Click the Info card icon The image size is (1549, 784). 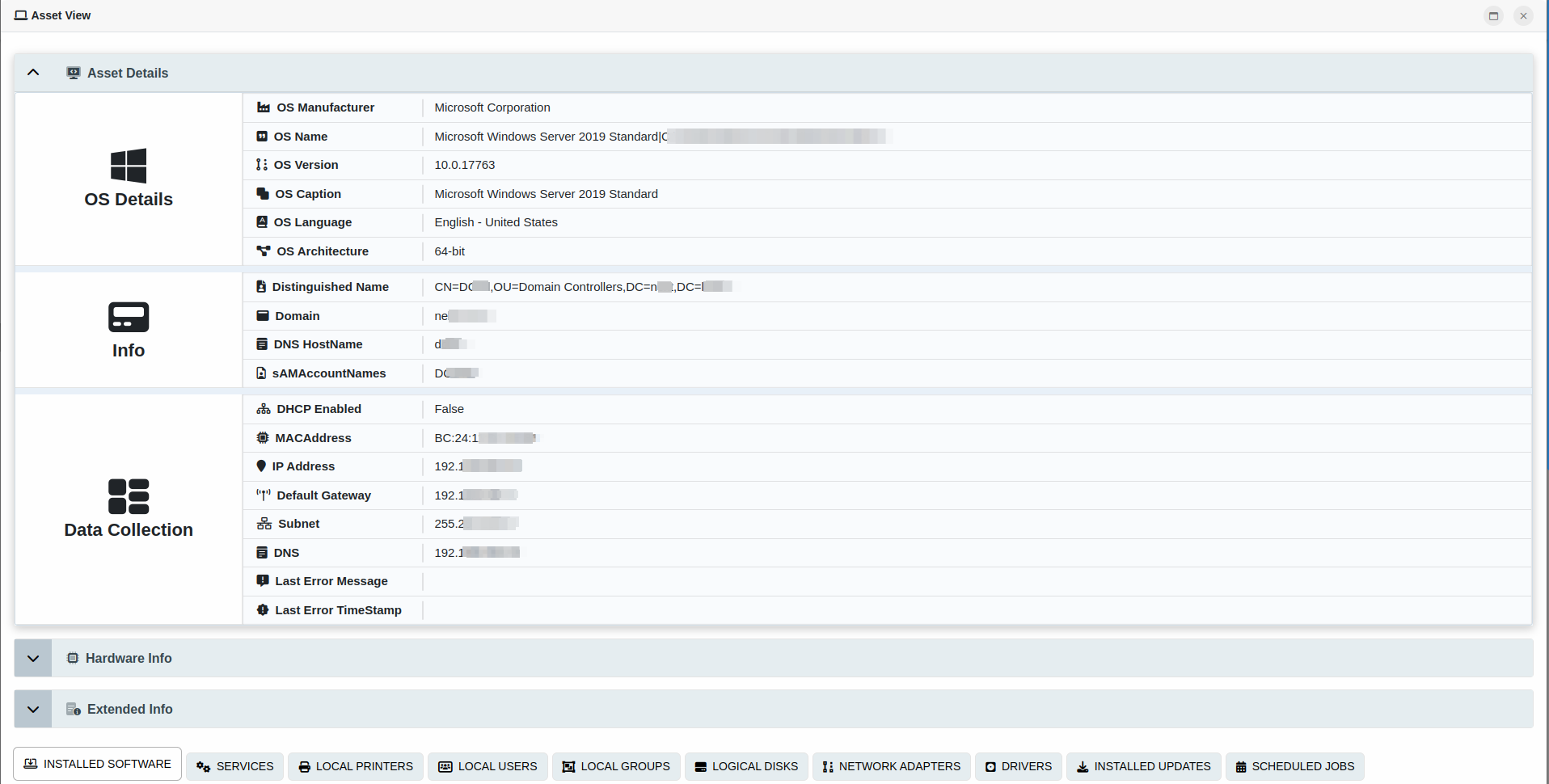[129, 317]
